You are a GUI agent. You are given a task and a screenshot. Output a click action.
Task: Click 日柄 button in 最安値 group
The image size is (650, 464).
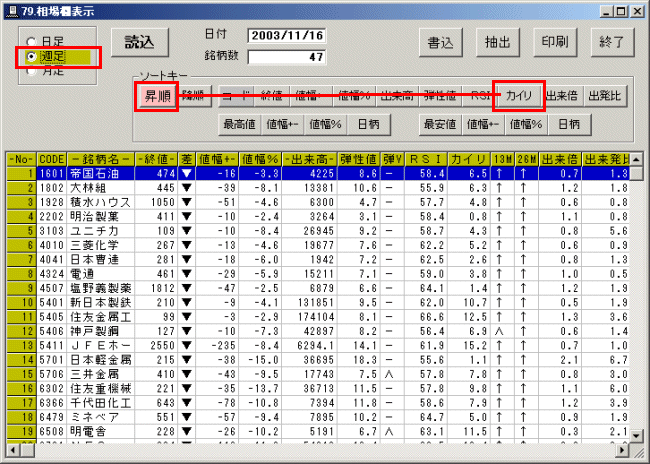click(569, 124)
